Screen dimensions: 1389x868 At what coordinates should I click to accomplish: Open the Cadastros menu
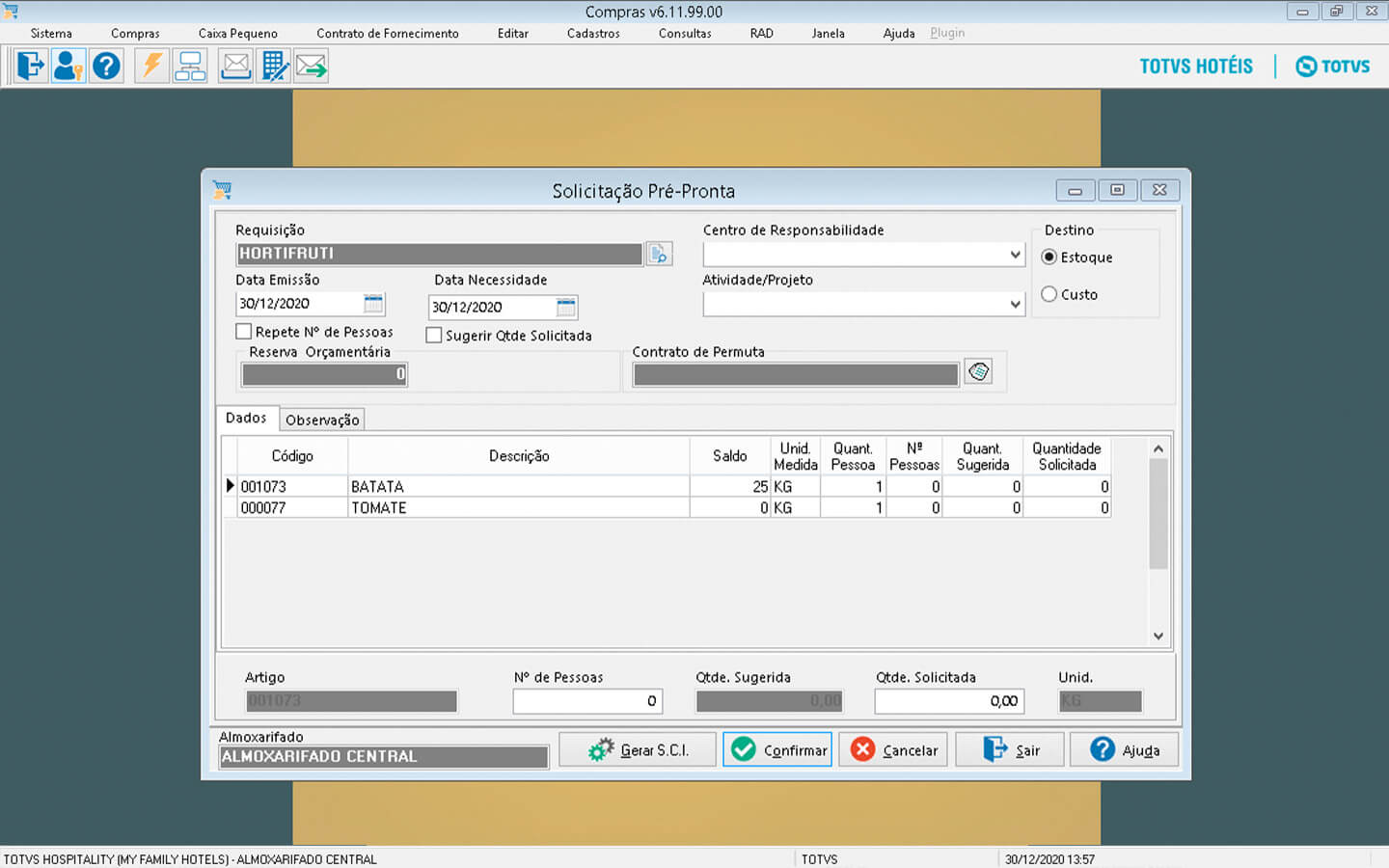click(593, 33)
